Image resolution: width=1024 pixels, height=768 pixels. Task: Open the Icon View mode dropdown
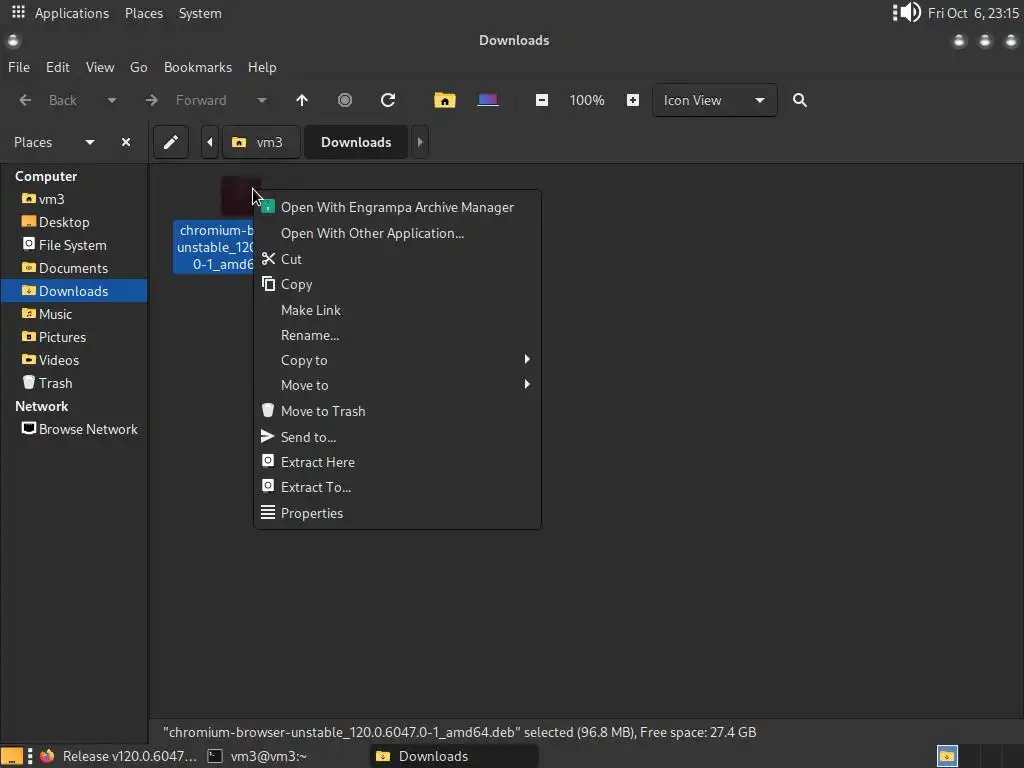point(714,100)
